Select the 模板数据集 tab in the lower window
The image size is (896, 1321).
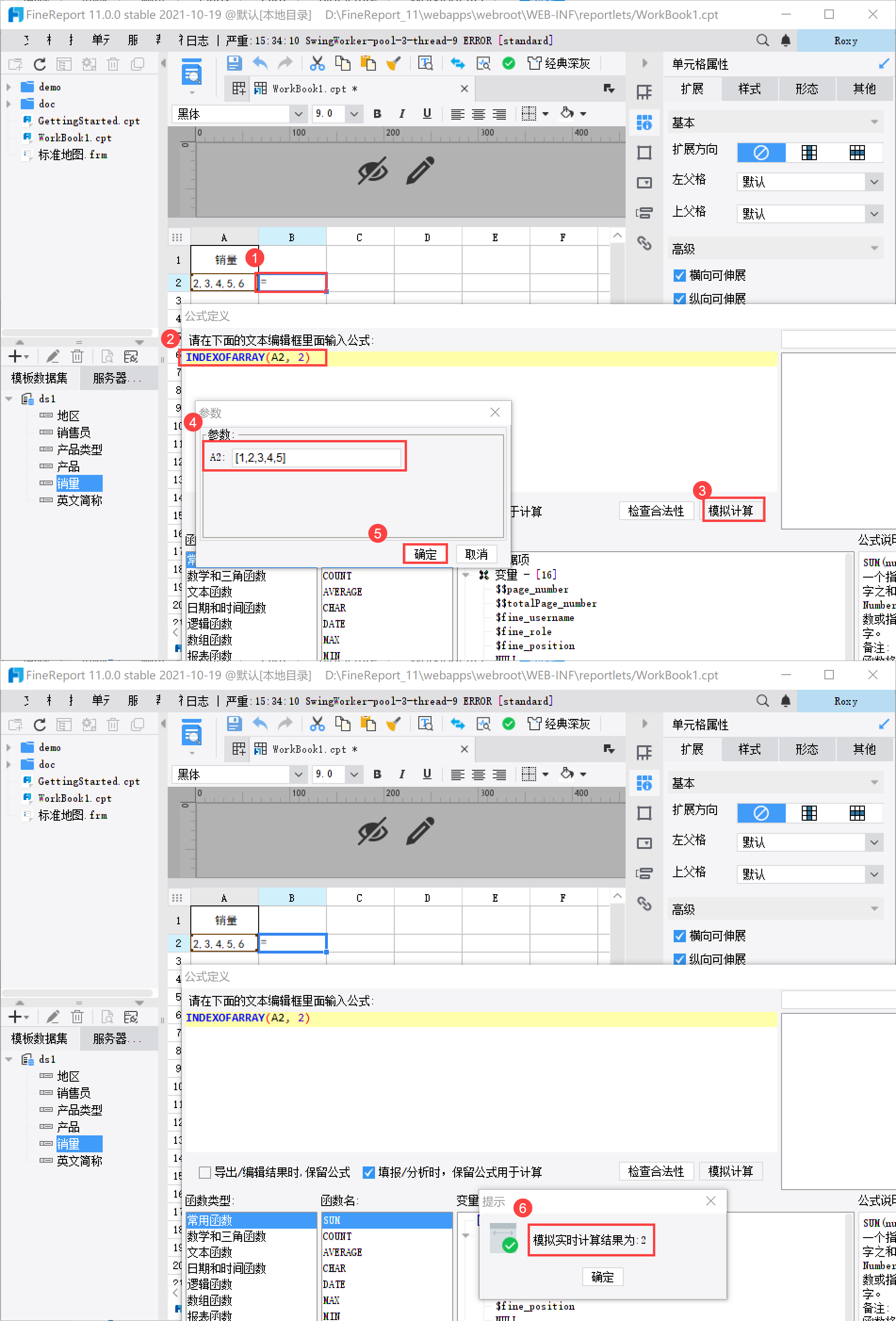point(39,1038)
